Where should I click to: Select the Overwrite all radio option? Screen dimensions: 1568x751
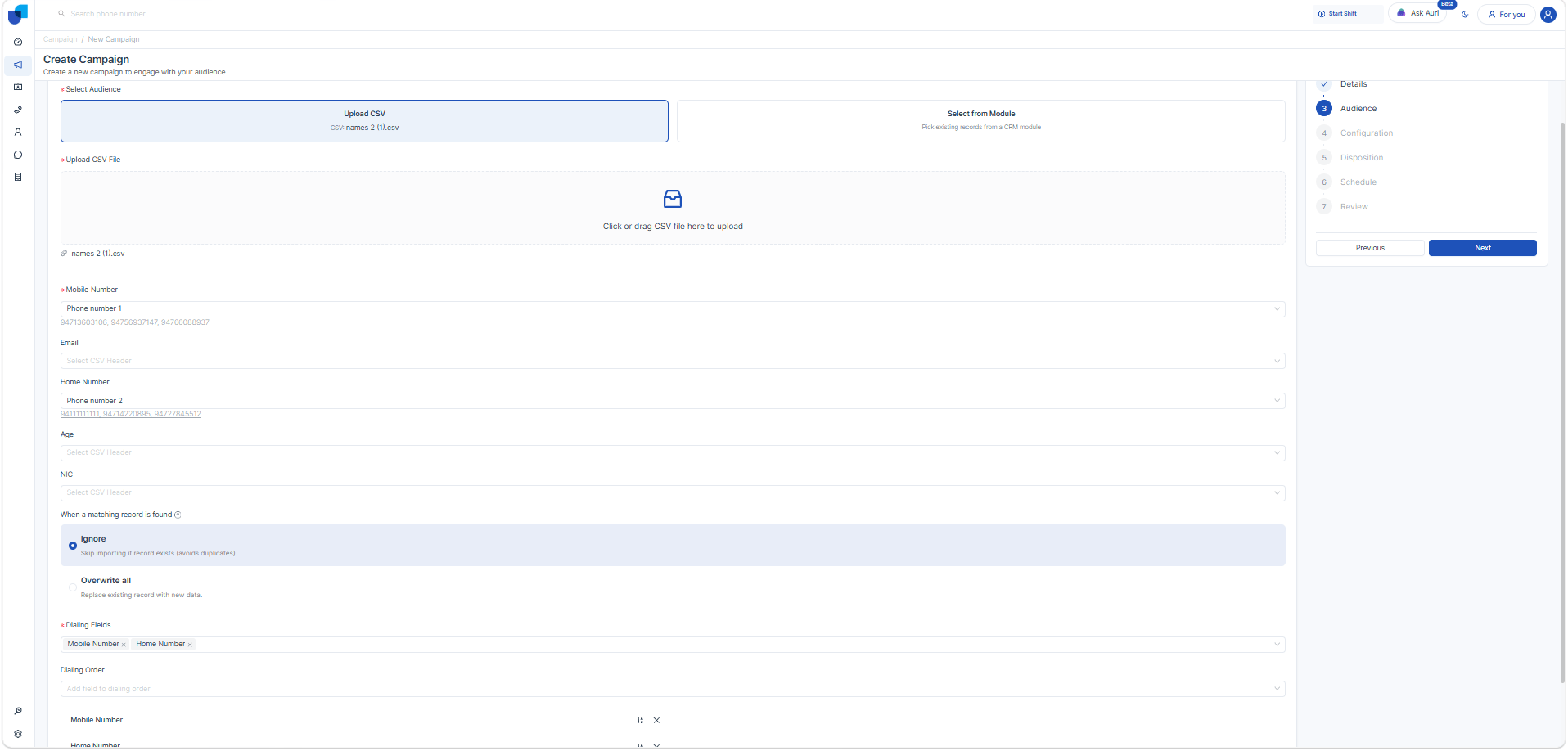click(73, 587)
